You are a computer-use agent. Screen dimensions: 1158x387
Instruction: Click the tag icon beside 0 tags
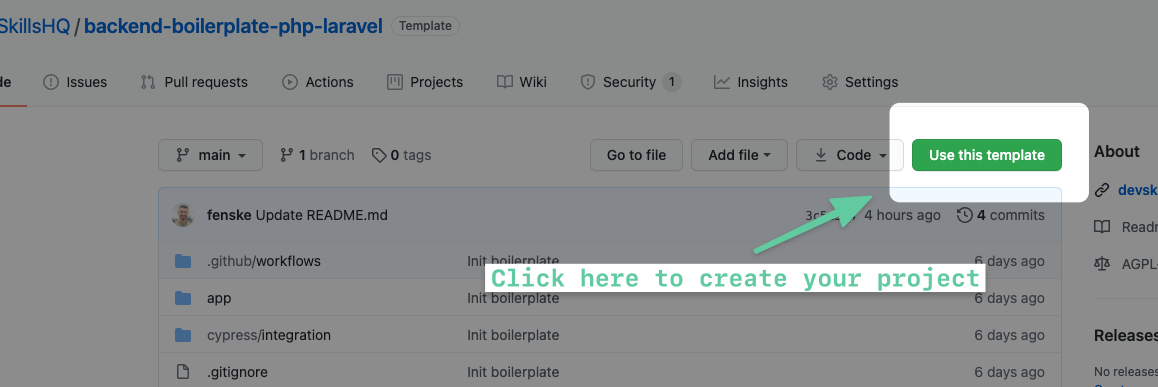pos(379,155)
